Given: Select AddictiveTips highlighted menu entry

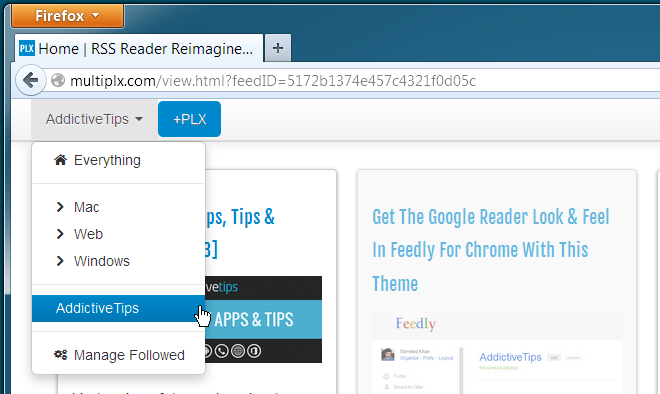Looking at the screenshot, I should pos(118,308).
